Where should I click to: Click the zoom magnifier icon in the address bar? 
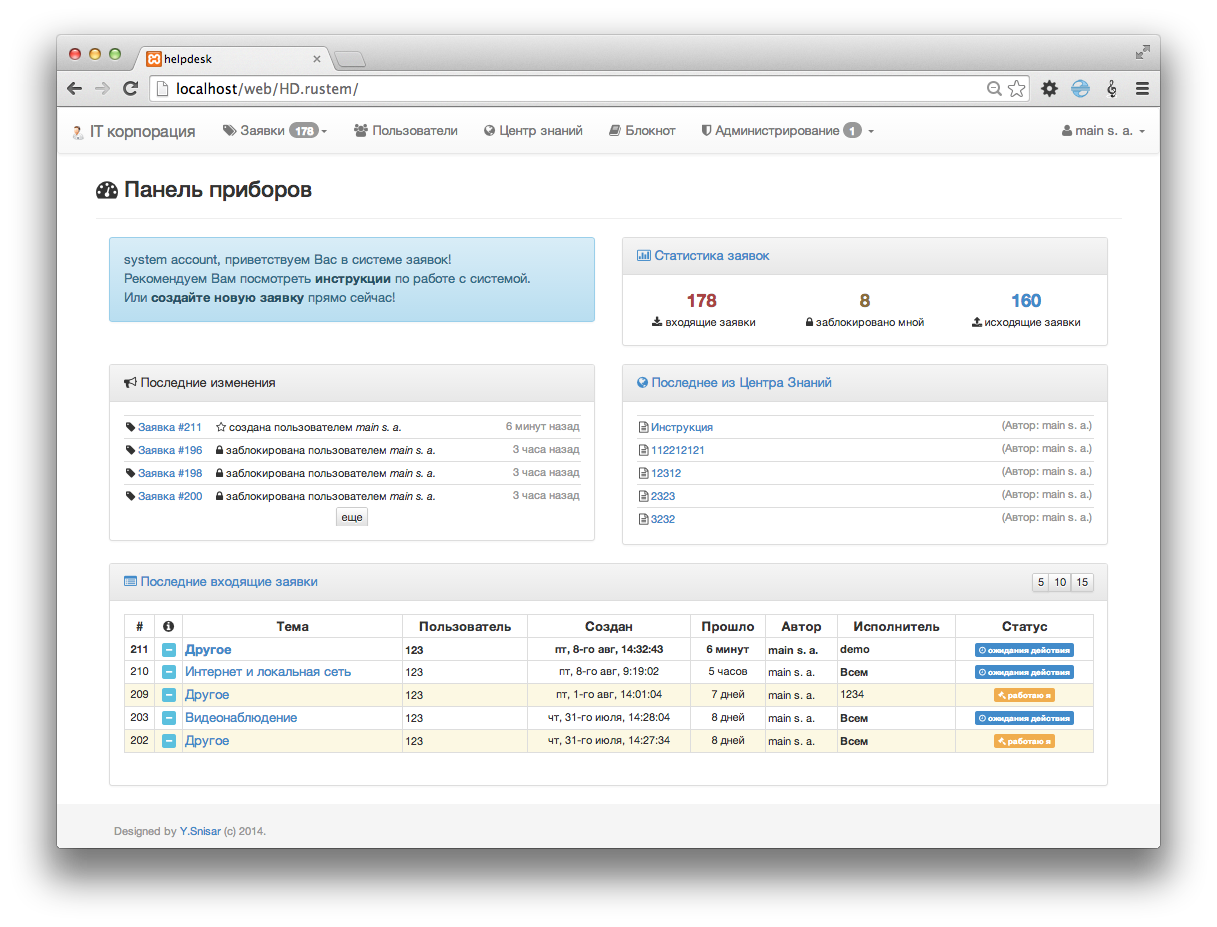(x=994, y=89)
